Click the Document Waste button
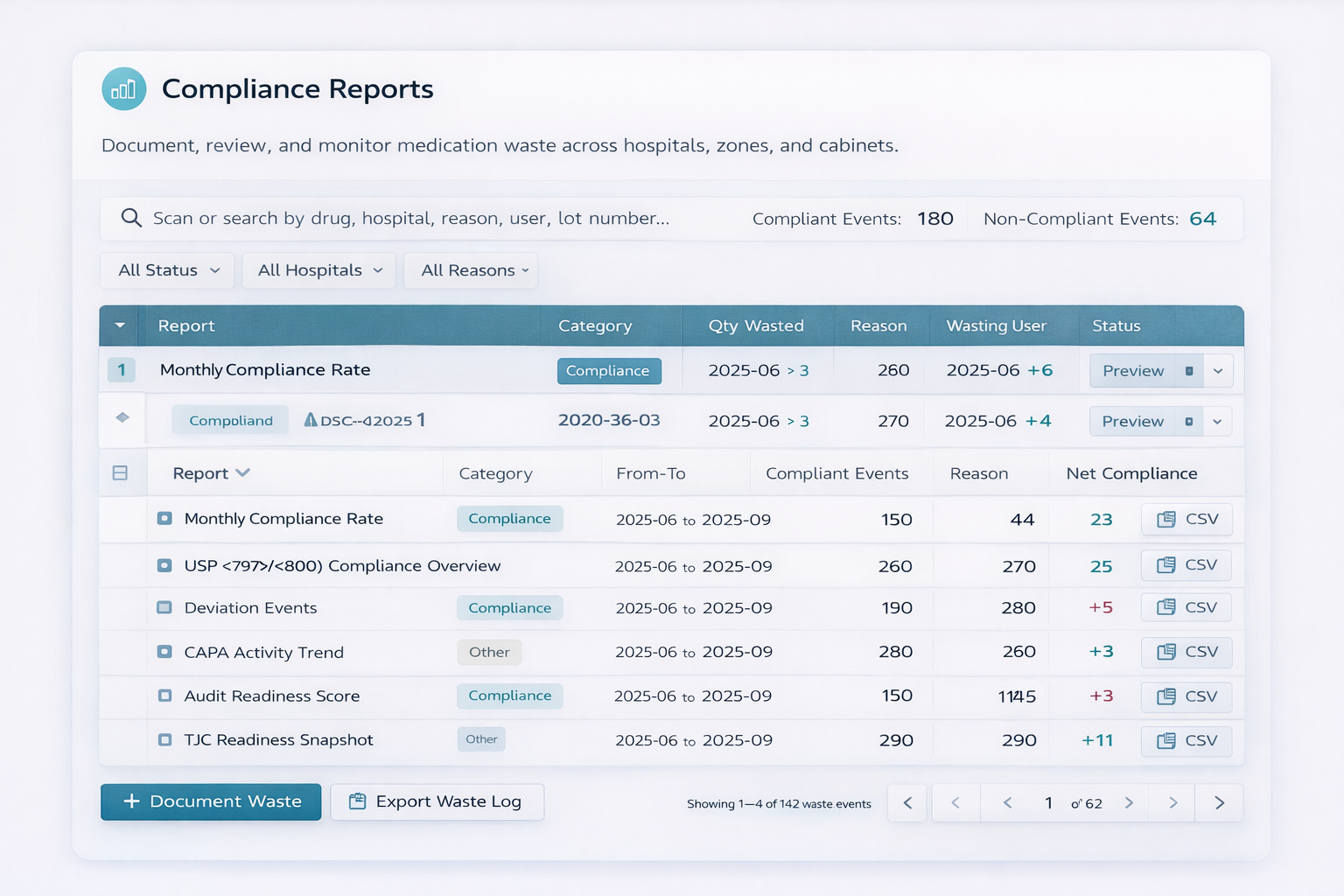 click(210, 801)
